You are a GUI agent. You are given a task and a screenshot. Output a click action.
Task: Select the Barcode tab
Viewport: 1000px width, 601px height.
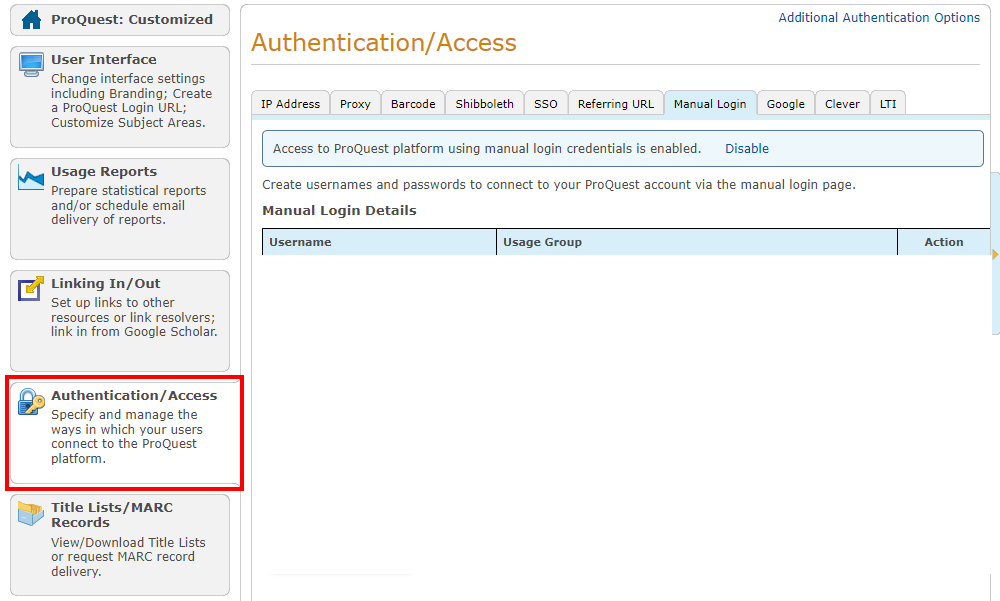(412, 103)
